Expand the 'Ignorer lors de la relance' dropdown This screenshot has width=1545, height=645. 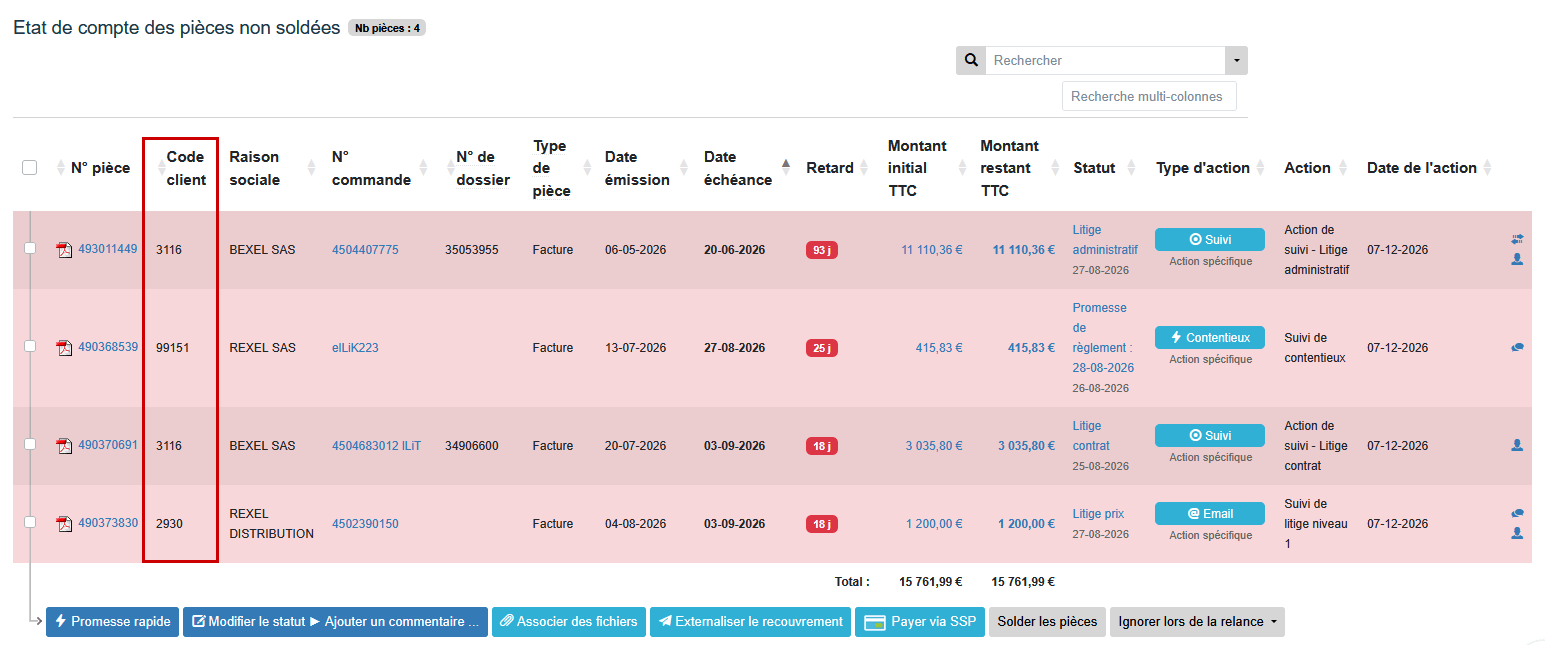point(1197,622)
